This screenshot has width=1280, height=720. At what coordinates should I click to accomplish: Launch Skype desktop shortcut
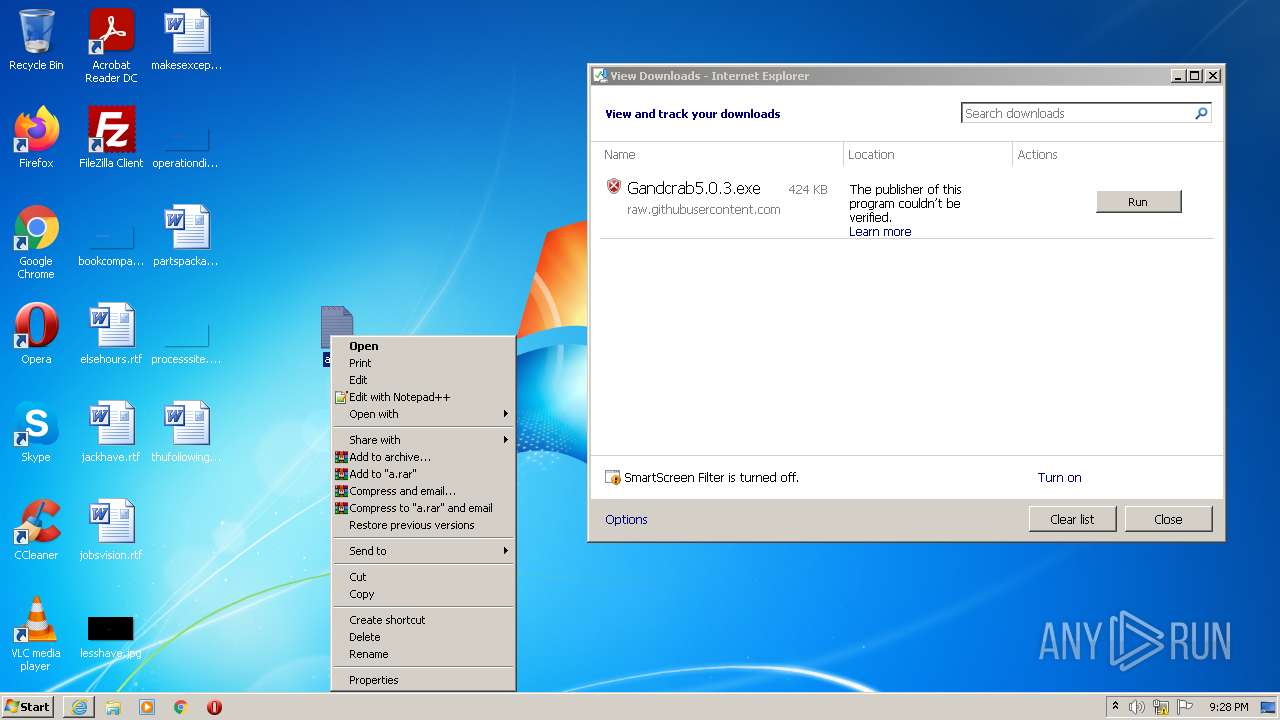(x=36, y=432)
